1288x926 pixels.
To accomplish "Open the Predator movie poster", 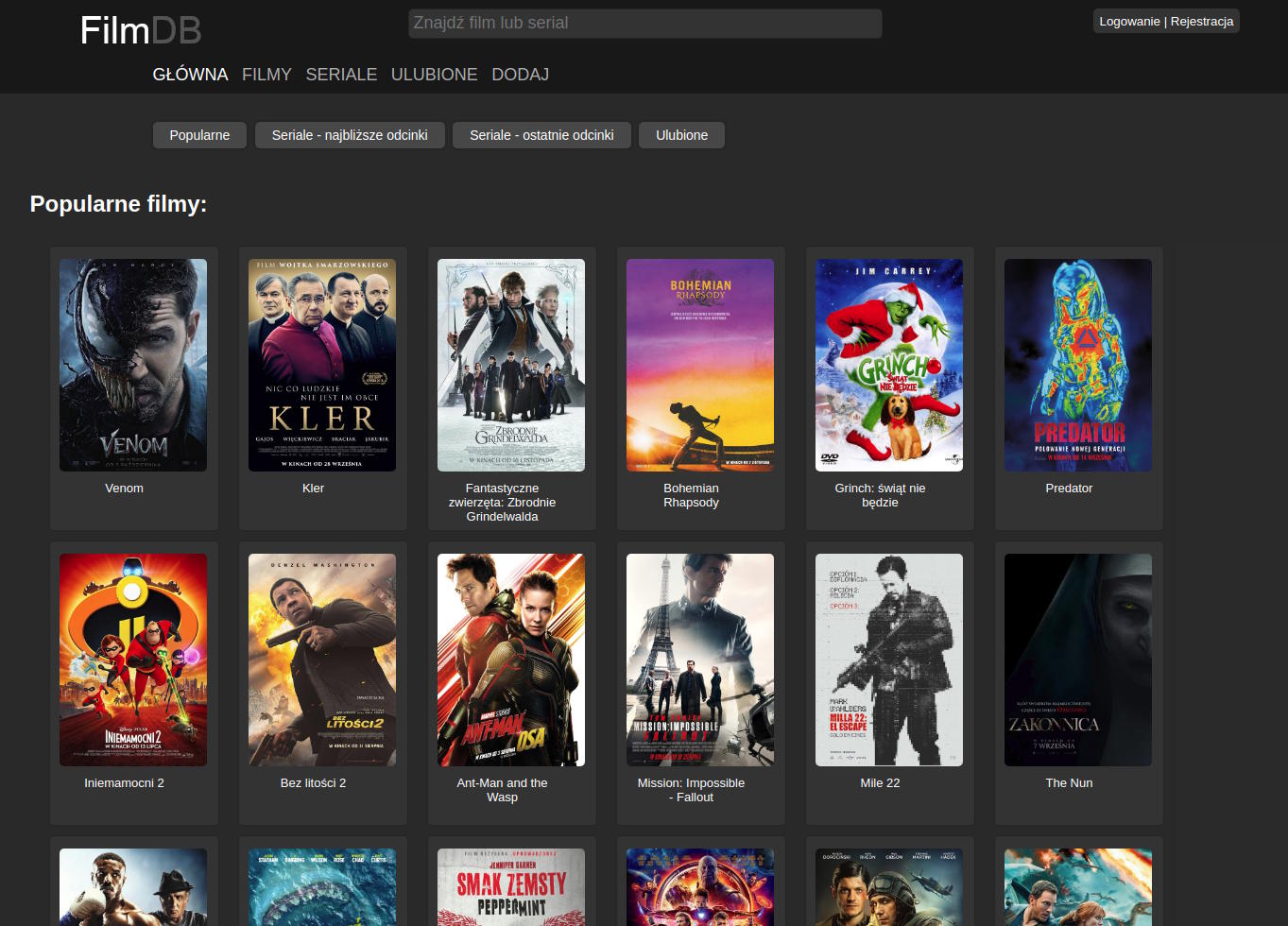I will 1078,366.
